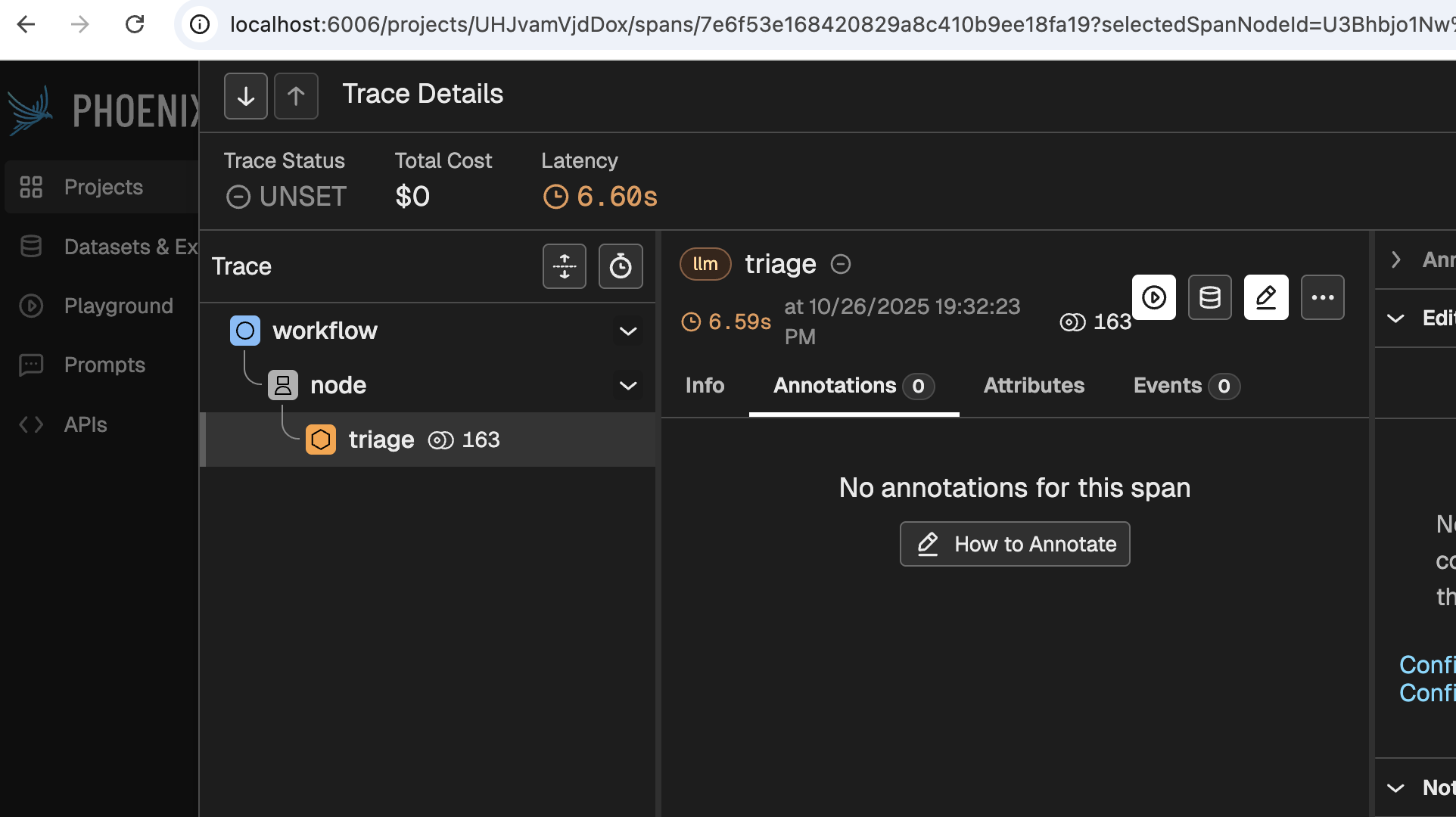
Task: Switch to the Info tab
Action: [705, 386]
